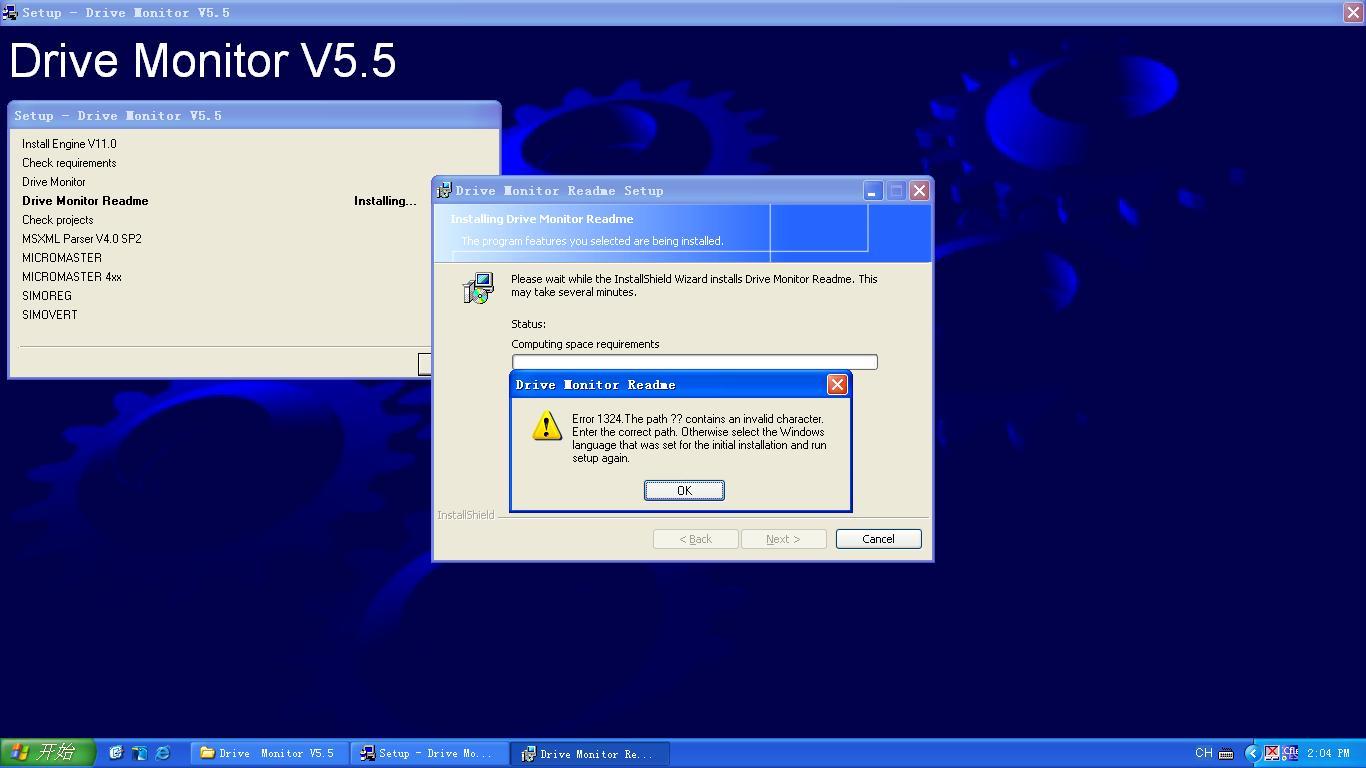This screenshot has width=1366, height=768.
Task: Switch to 'Drive Monitor Re...' taskbar button
Action: [590, 754]
